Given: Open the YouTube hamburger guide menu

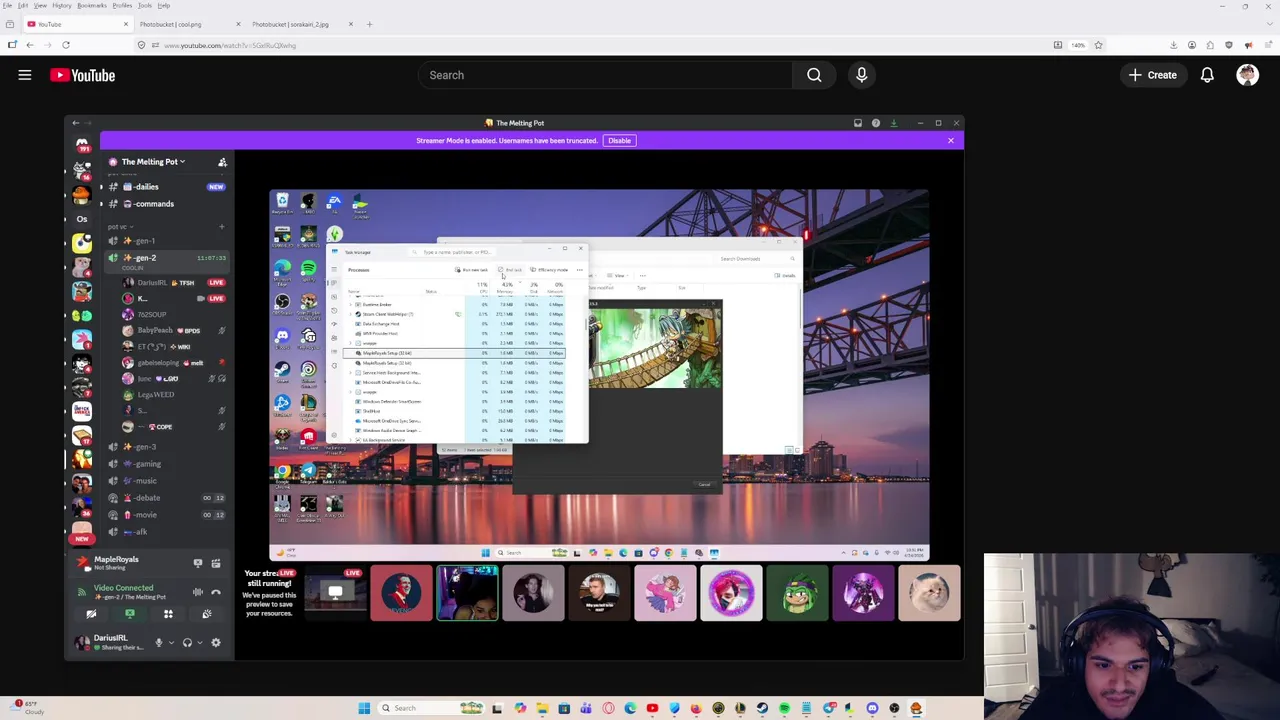Looking at the screenshot, I should coord(25,75).
